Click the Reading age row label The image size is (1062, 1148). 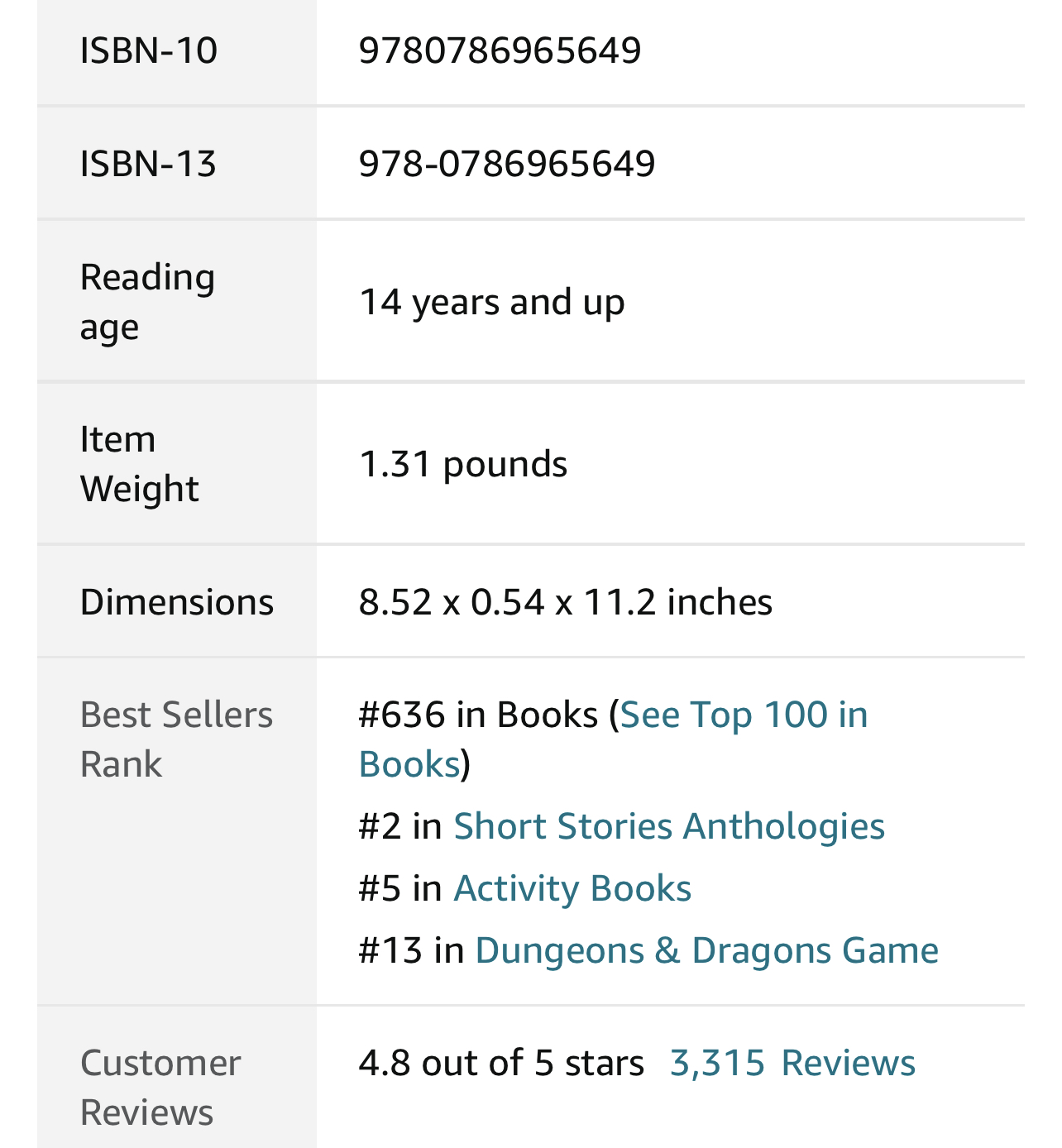[147, 301]
